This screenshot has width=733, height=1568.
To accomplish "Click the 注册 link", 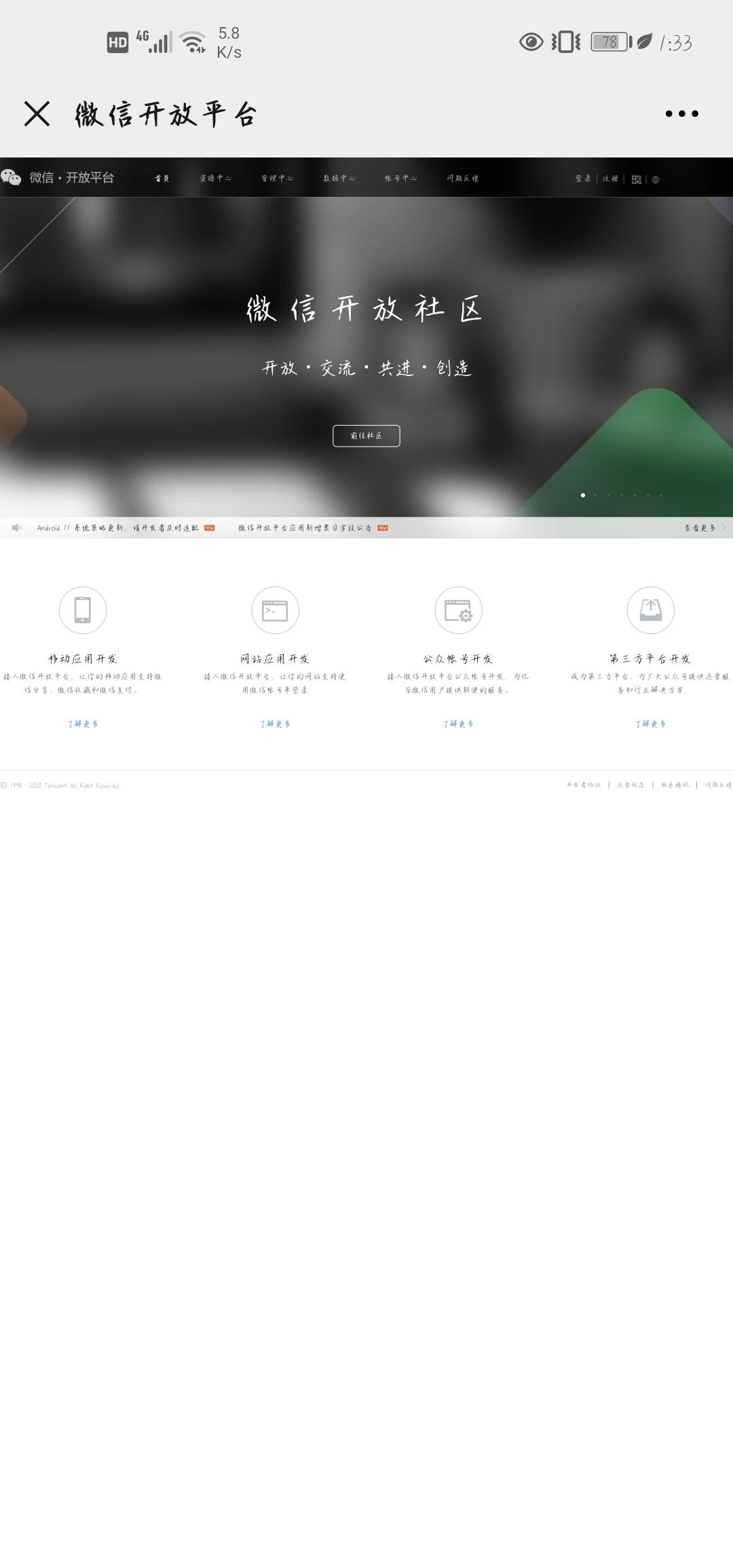I will coord(611,179).
